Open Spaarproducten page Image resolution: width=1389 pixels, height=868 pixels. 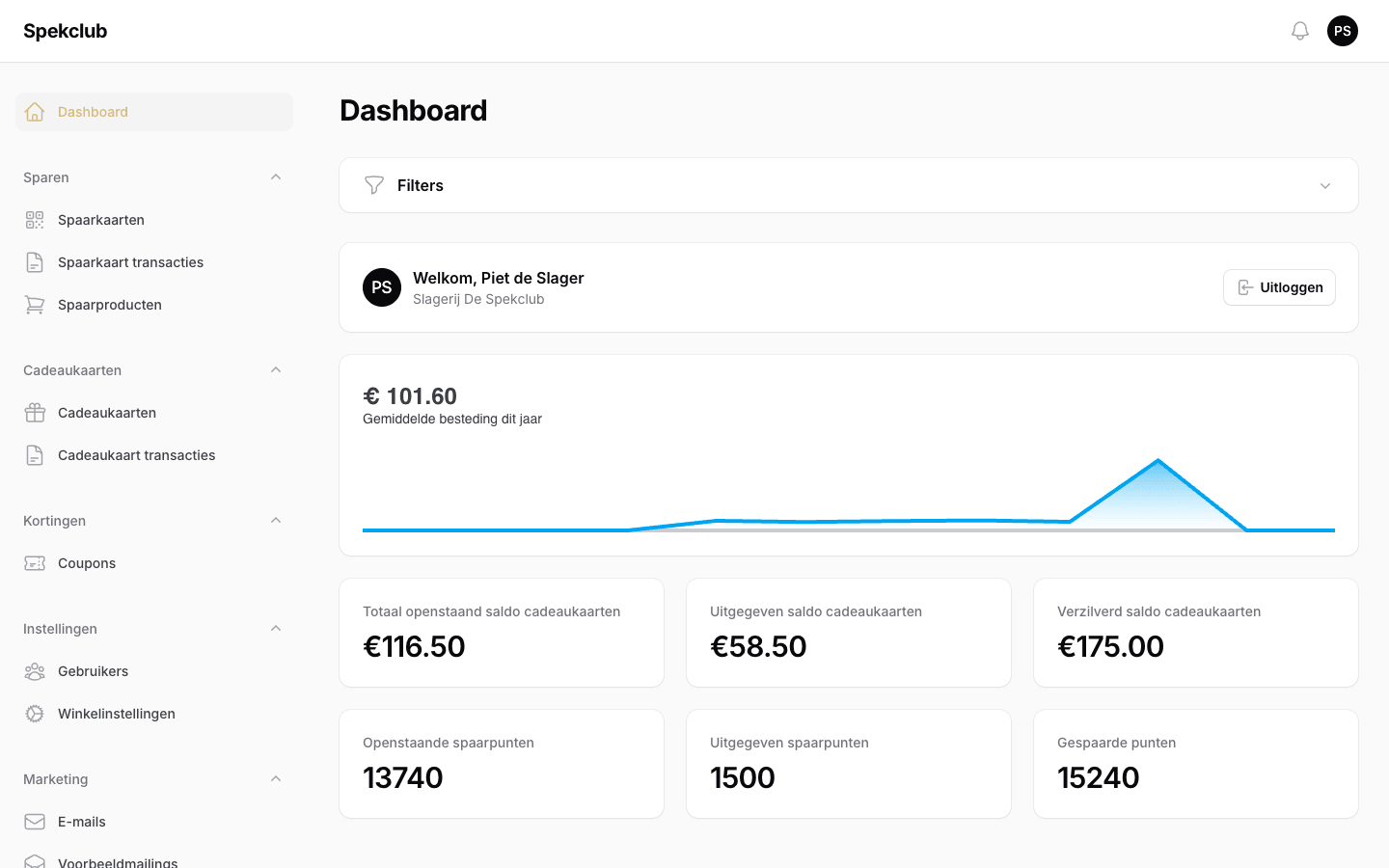pos(154,305)
